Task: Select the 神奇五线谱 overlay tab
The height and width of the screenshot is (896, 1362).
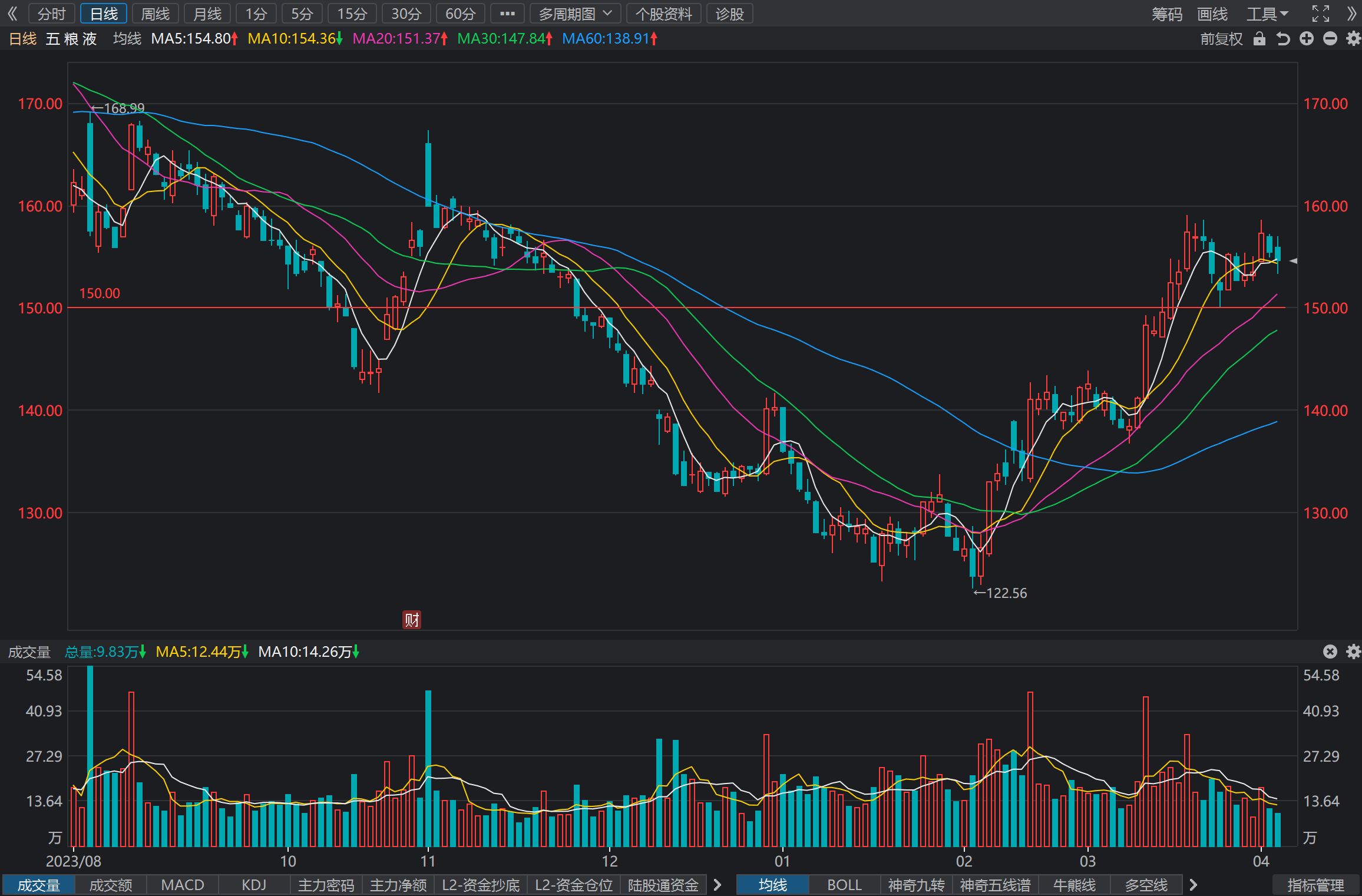Action: [x=995, y=885]
